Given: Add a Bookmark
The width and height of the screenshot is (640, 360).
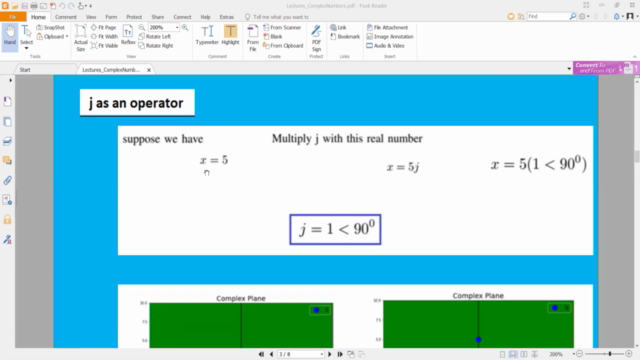Looking at the screenshot, I should coord(345,36).
